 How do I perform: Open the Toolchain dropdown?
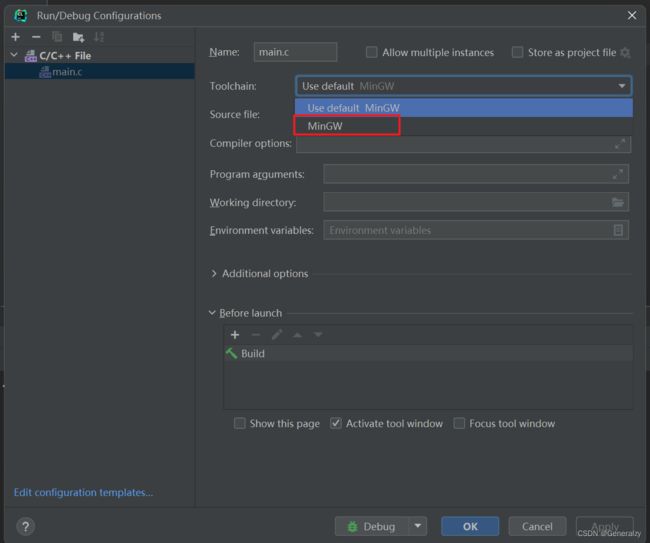coord(464,86)
